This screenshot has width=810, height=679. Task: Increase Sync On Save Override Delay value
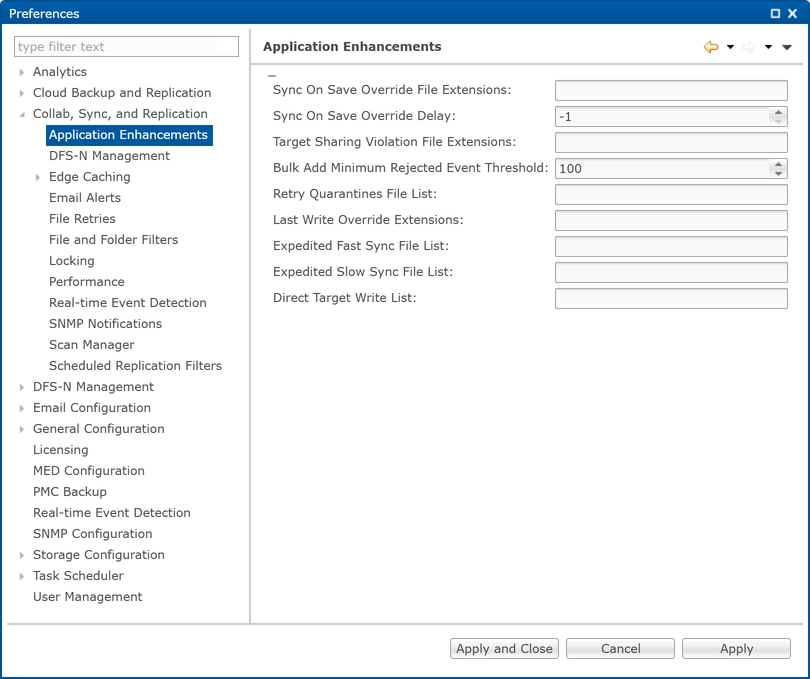778,112
